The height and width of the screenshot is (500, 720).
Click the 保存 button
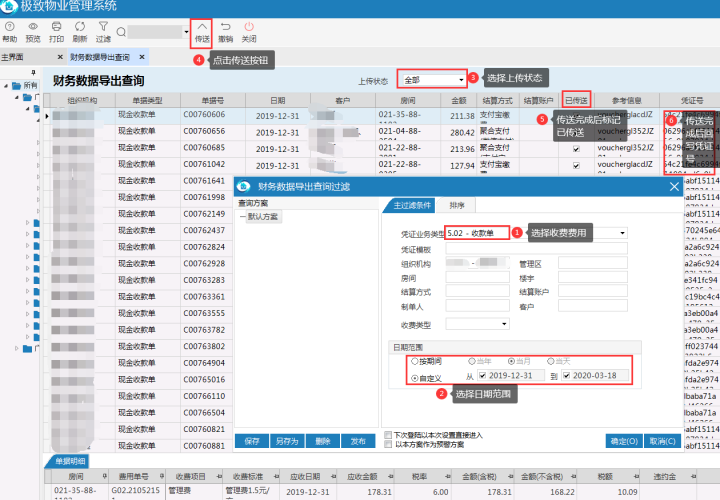252,441
